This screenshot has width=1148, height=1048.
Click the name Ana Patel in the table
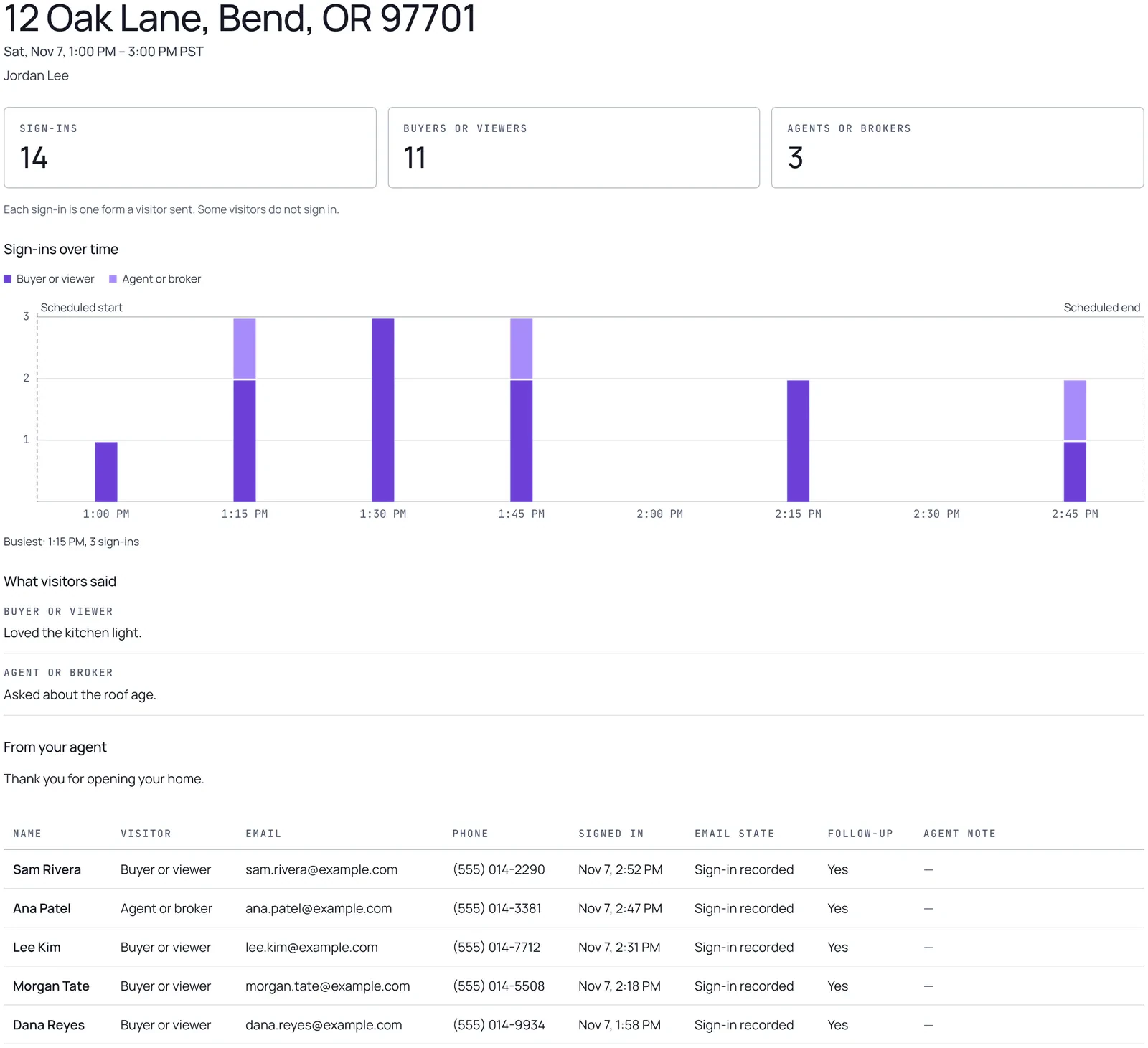[42, 908]
